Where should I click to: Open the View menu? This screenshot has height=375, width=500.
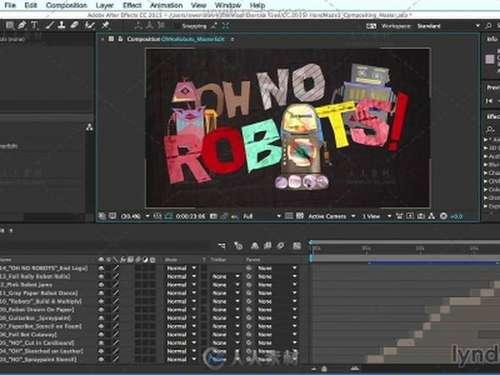(x=198, y=5)
